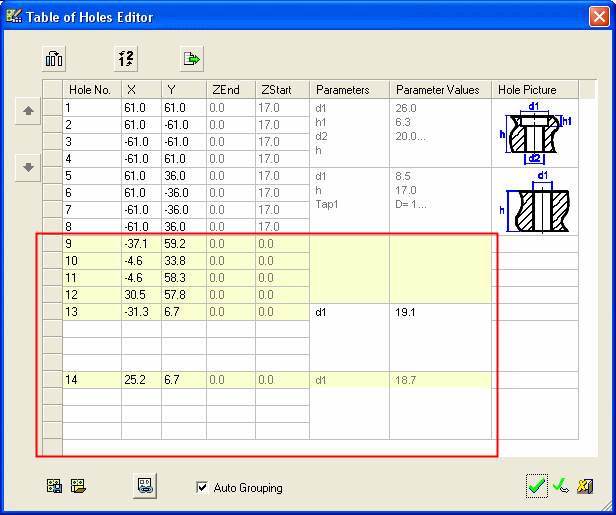The height and width of the screenshot is (515, 616).
Task: Click the counterbore hole picture thumbnail
Action: click(535, 131)
